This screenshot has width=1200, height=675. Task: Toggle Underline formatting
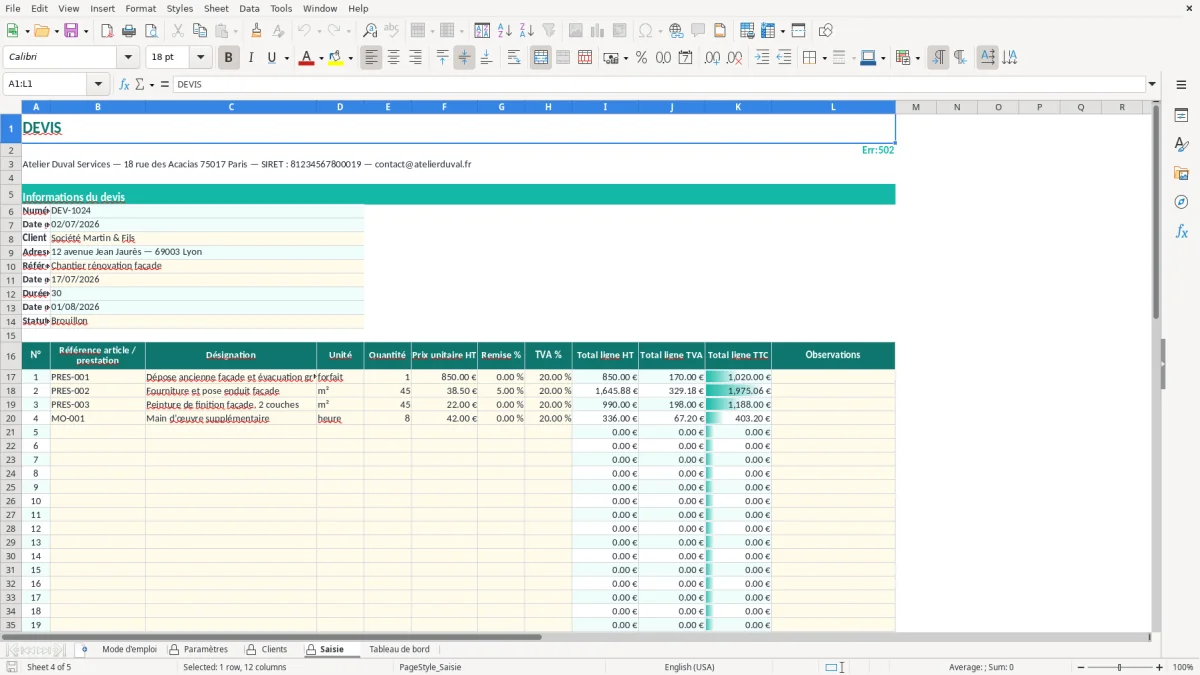tap(272, 58)
